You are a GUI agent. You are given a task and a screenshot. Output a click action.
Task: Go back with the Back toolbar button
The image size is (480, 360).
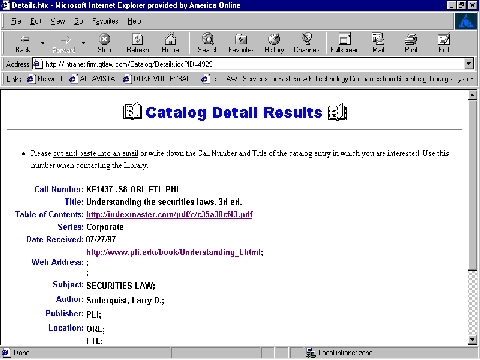tap(23, 43)
